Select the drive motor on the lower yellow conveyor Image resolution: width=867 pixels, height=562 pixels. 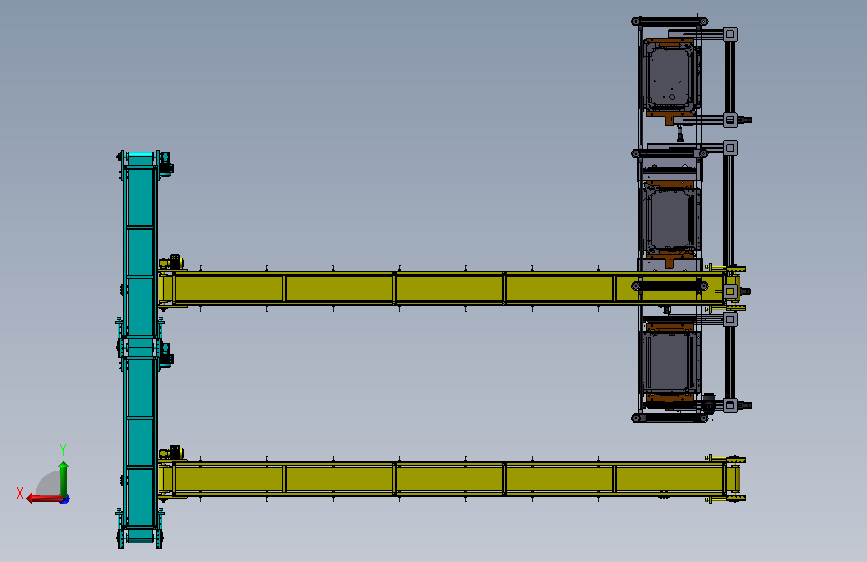[x=173, y=452]
